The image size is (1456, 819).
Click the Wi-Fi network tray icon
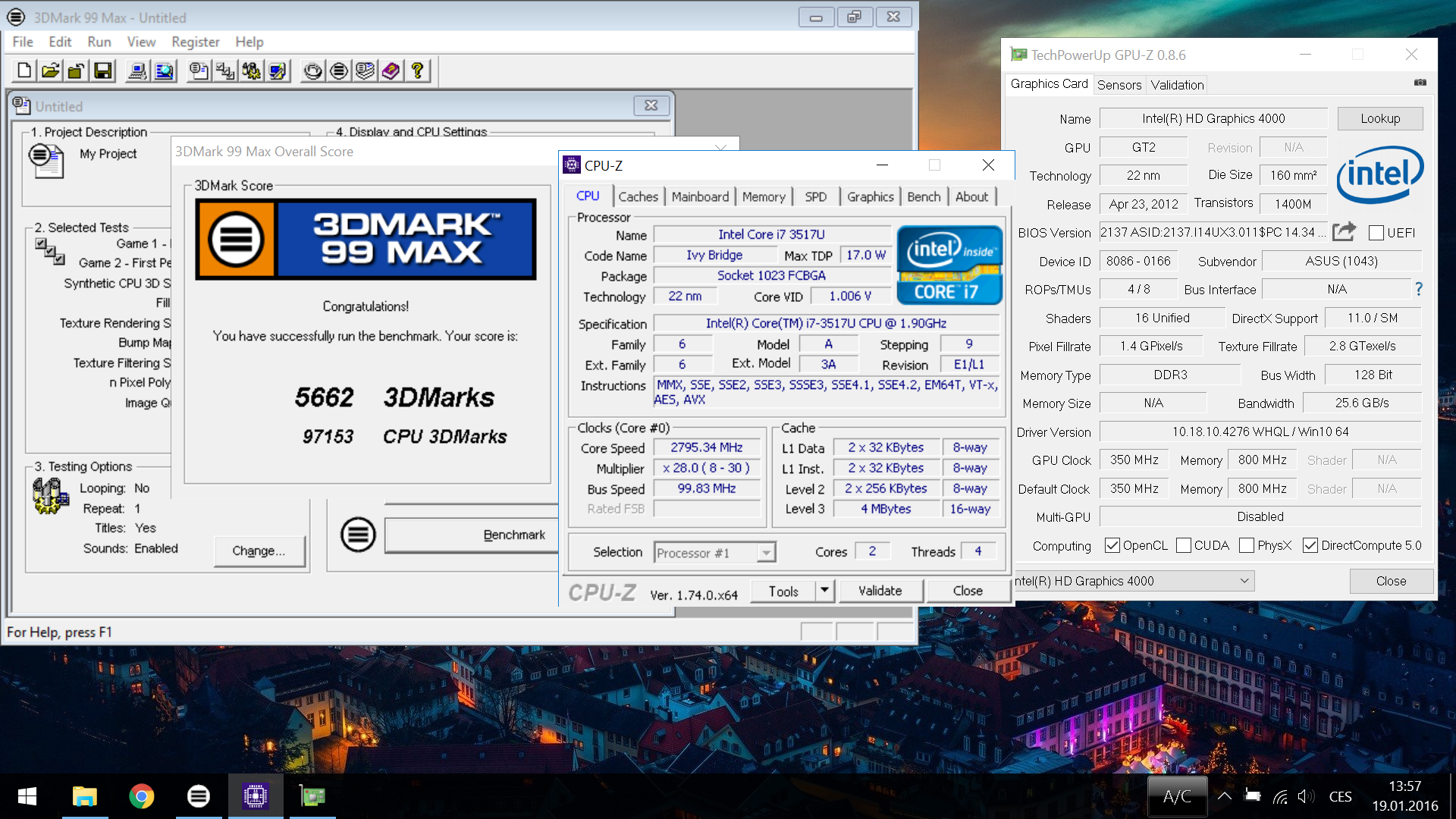click(x=1279, y=796)
